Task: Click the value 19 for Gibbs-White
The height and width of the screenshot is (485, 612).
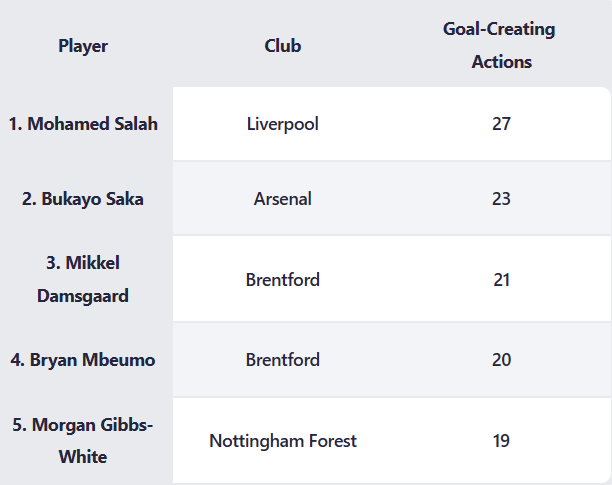Action: click(501, 440)
